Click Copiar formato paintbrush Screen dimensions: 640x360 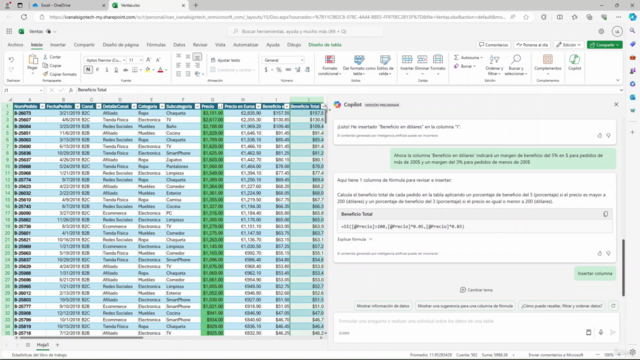click(60, 74)
